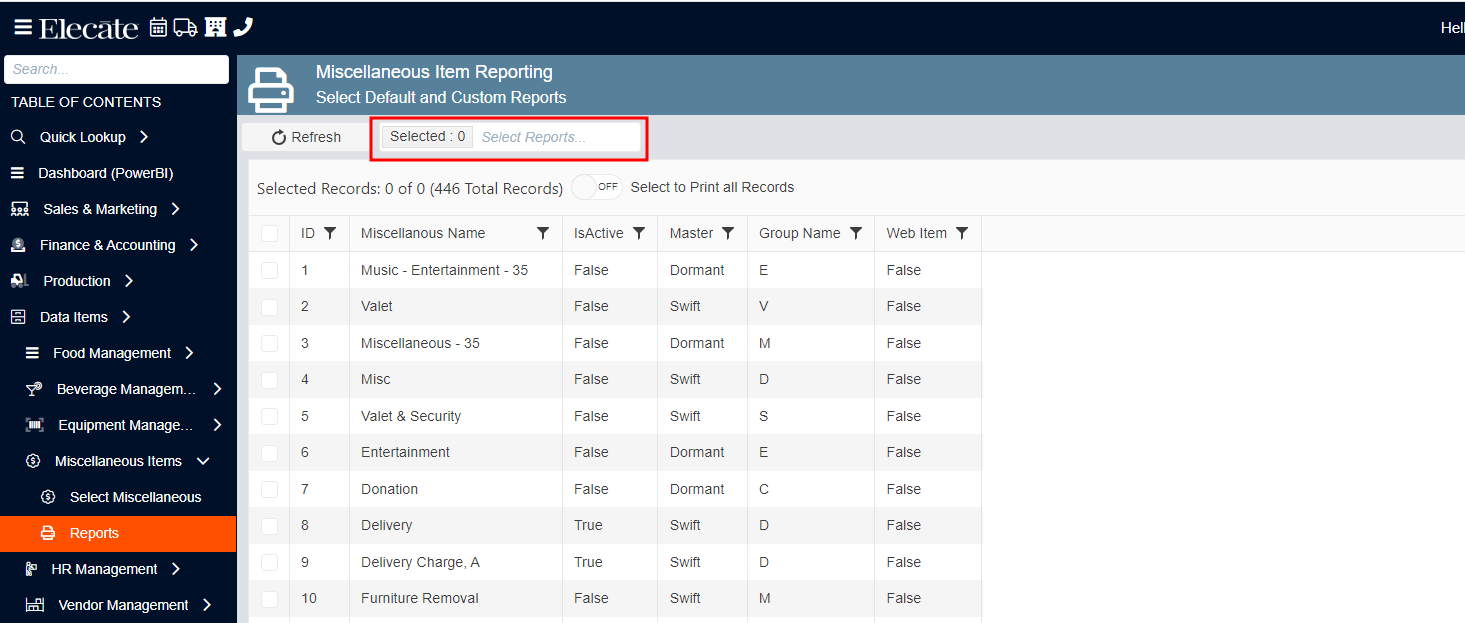Viewport: 1465px width, 623px height.
Task: Click the phone icon in top bar
Action: tap(243, 27)
